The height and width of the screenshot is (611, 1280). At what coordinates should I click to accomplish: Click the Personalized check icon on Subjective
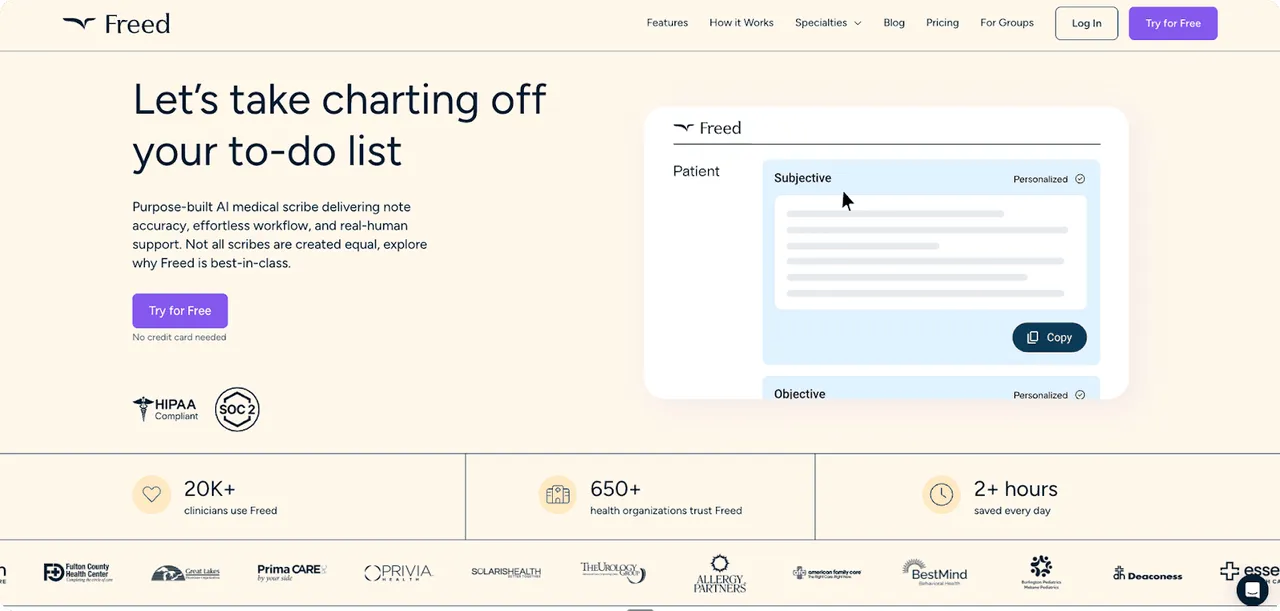pos(1080,179)
